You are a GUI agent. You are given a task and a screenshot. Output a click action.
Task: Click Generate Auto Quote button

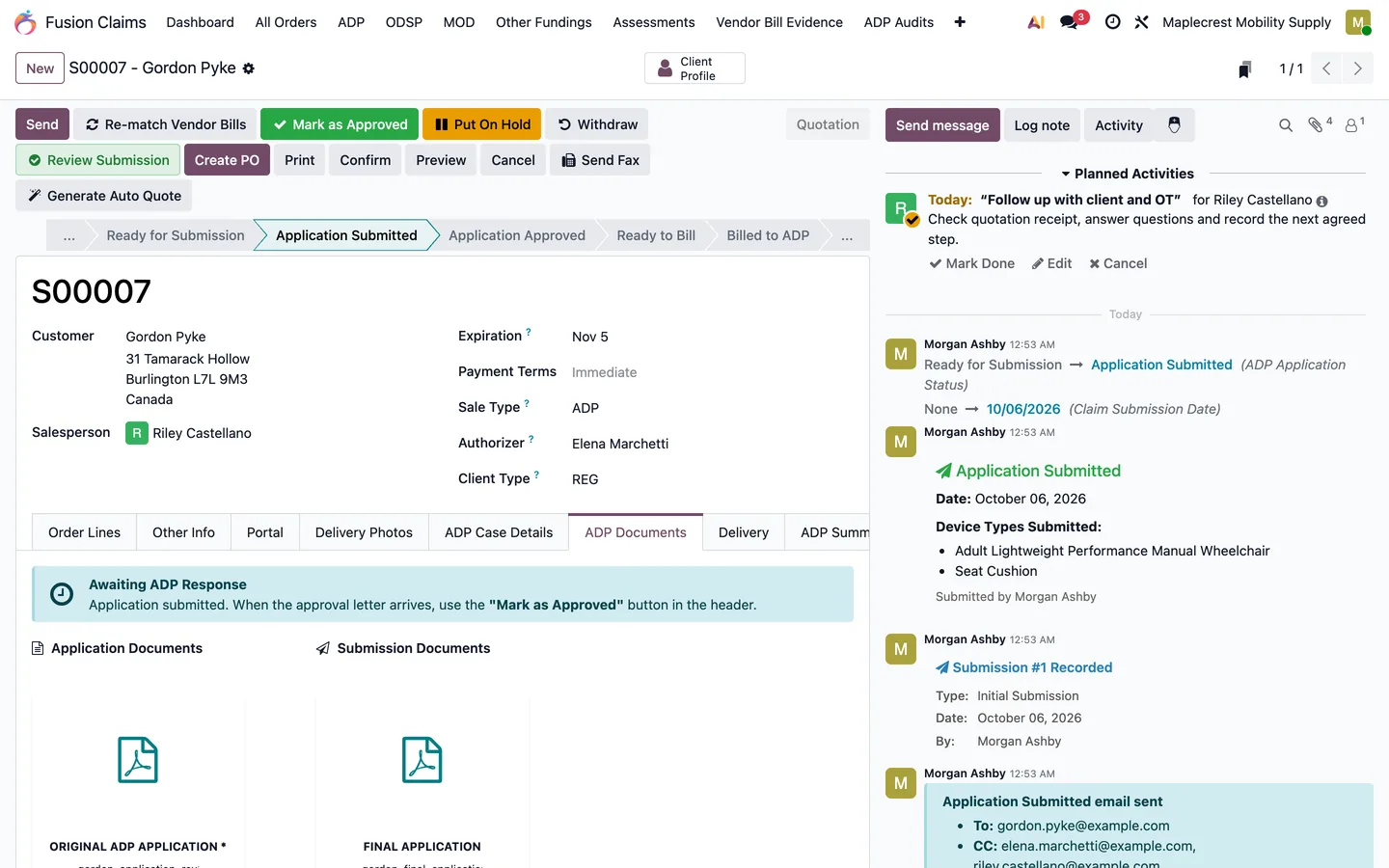[x=104, y=196]
